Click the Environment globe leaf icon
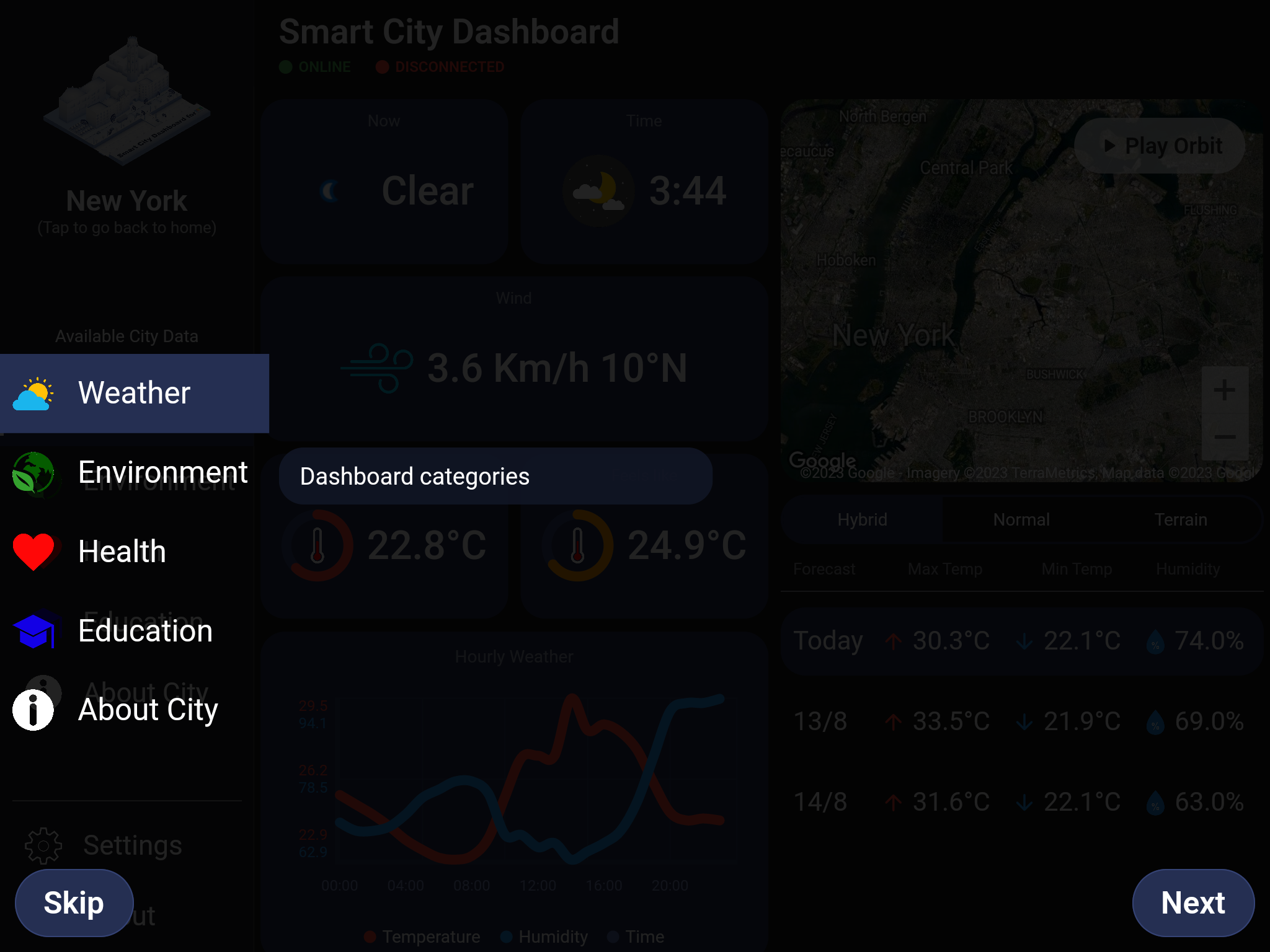 (33, 473)
